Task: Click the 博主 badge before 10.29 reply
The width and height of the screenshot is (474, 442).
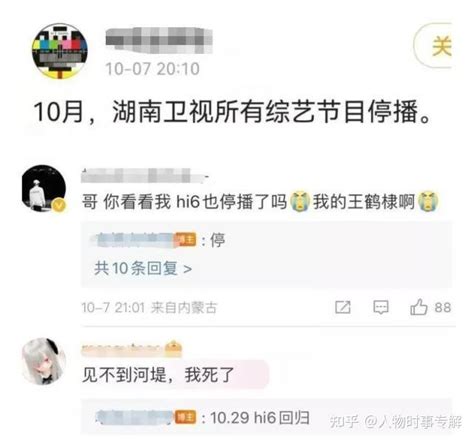Action: (x=186, y=417)
